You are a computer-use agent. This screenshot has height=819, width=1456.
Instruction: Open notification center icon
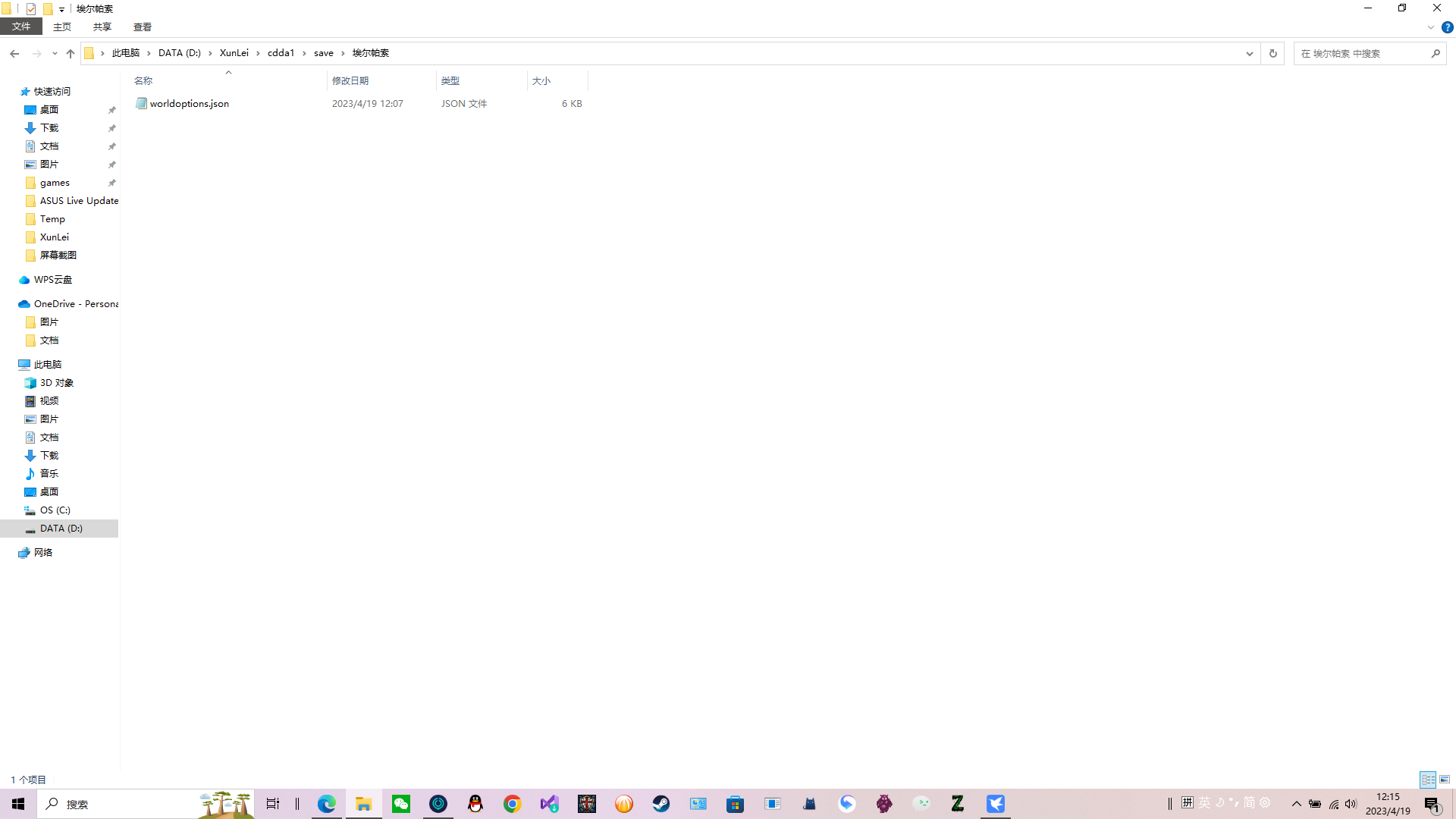1432,805
